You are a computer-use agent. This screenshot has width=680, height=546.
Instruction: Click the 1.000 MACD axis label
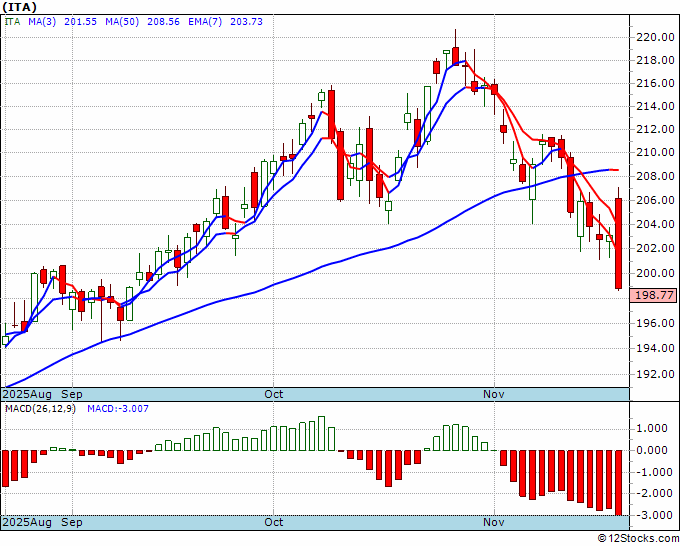[652, 429]
